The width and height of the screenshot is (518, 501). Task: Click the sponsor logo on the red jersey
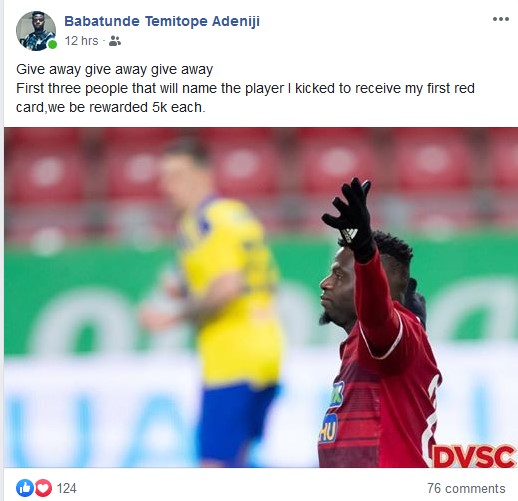pos(331,413)
